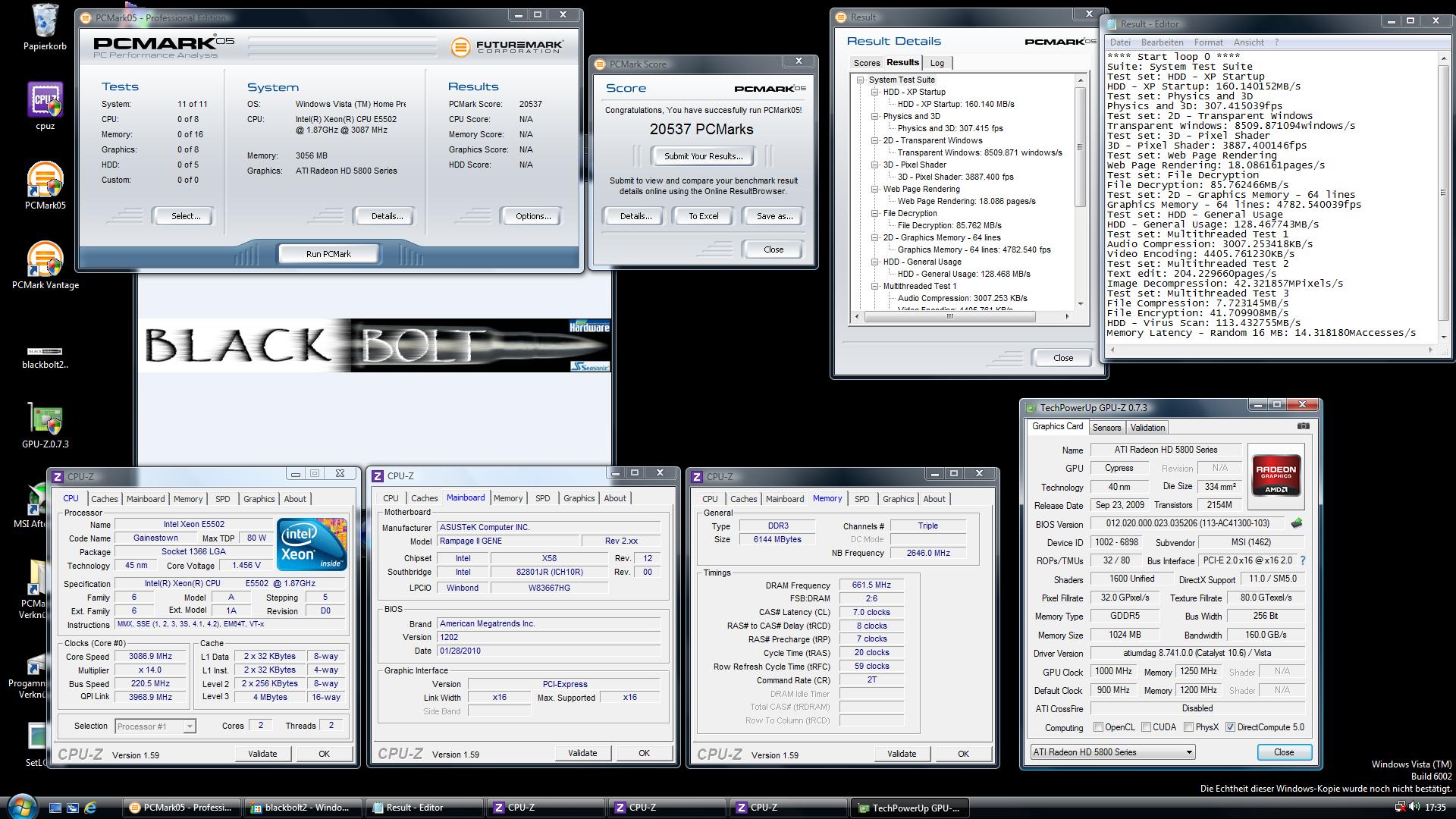Click Details... under System in PCMark05
The image size is (1456, 819).
coord(387,216)
